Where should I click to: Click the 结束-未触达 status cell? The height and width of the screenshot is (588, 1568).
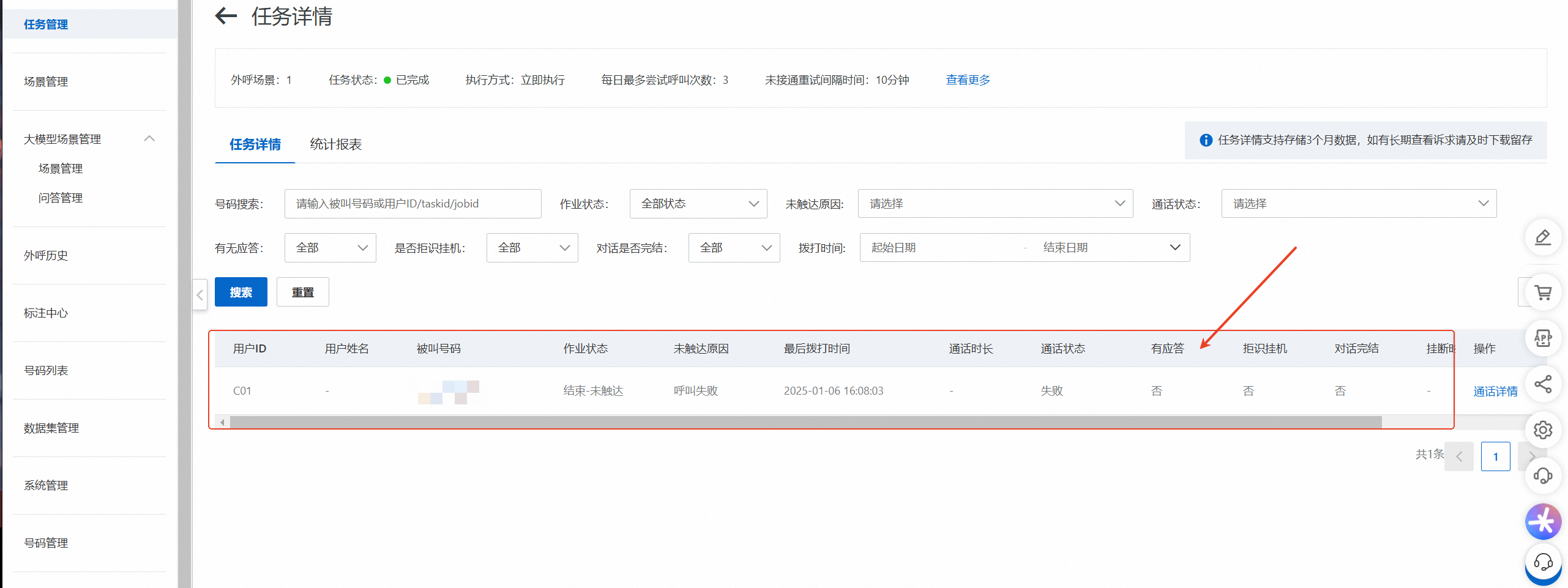point(593,391)
